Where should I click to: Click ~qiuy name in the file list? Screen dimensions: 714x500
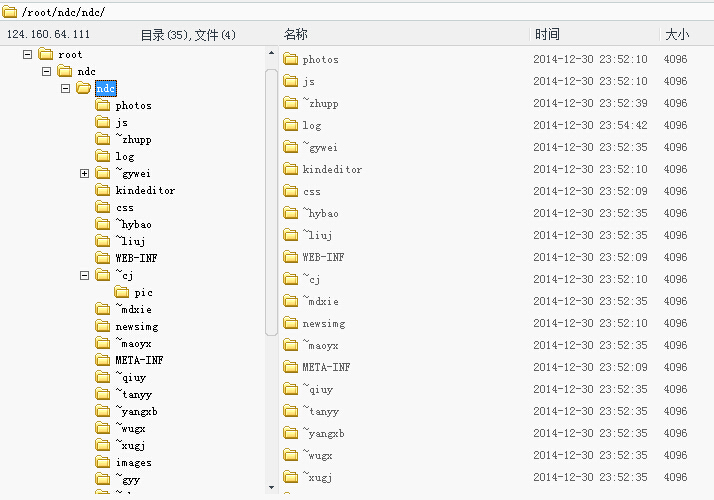(318, 389)
